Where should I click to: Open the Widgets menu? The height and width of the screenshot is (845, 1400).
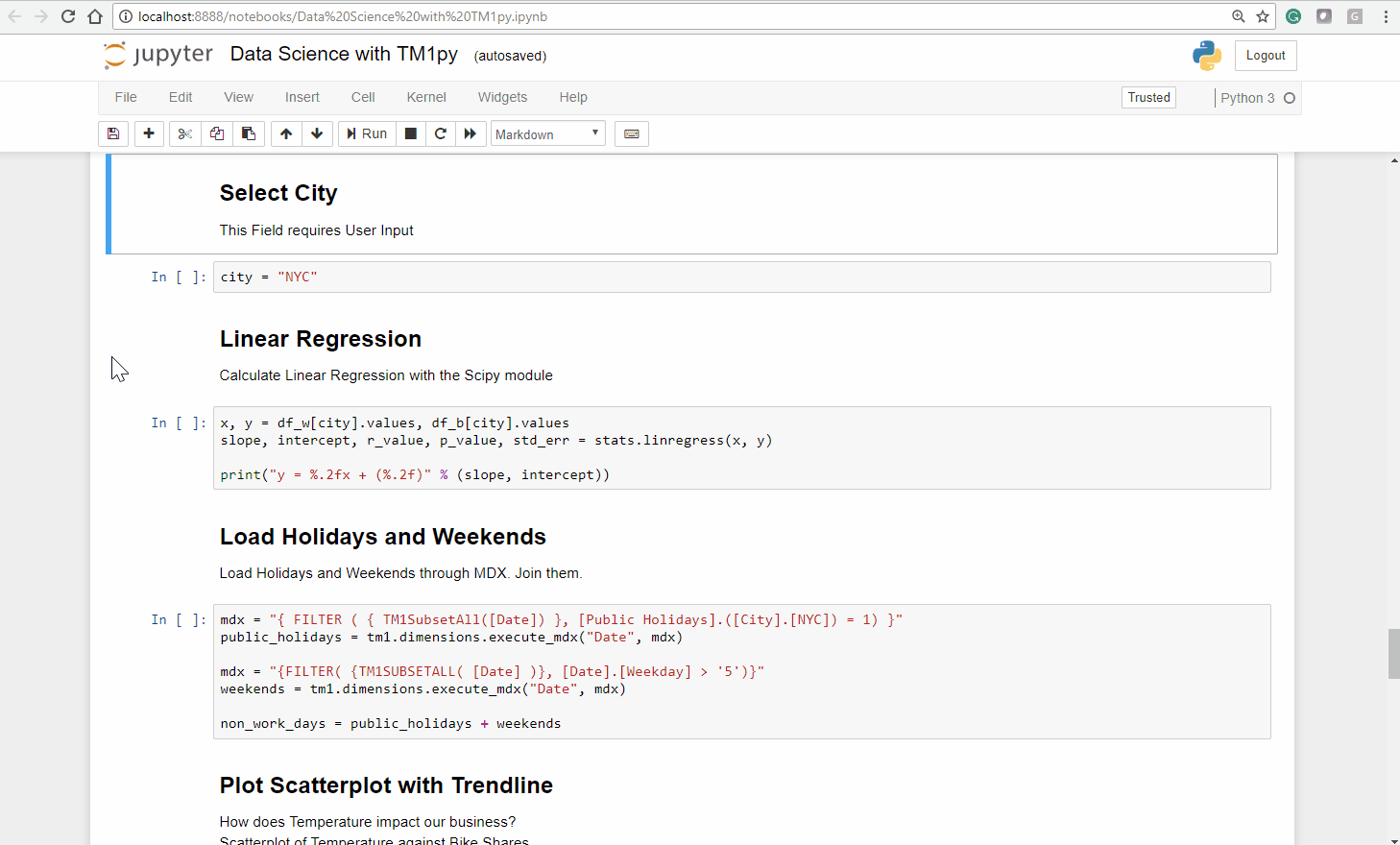(502, 97)
